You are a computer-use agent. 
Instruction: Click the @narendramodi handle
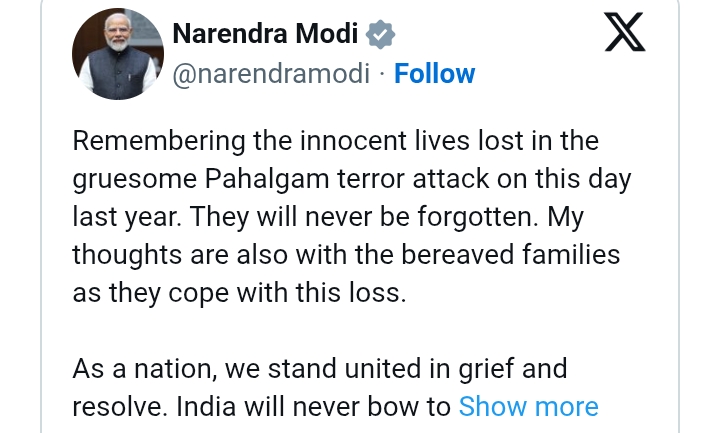(x=272, y=74)
